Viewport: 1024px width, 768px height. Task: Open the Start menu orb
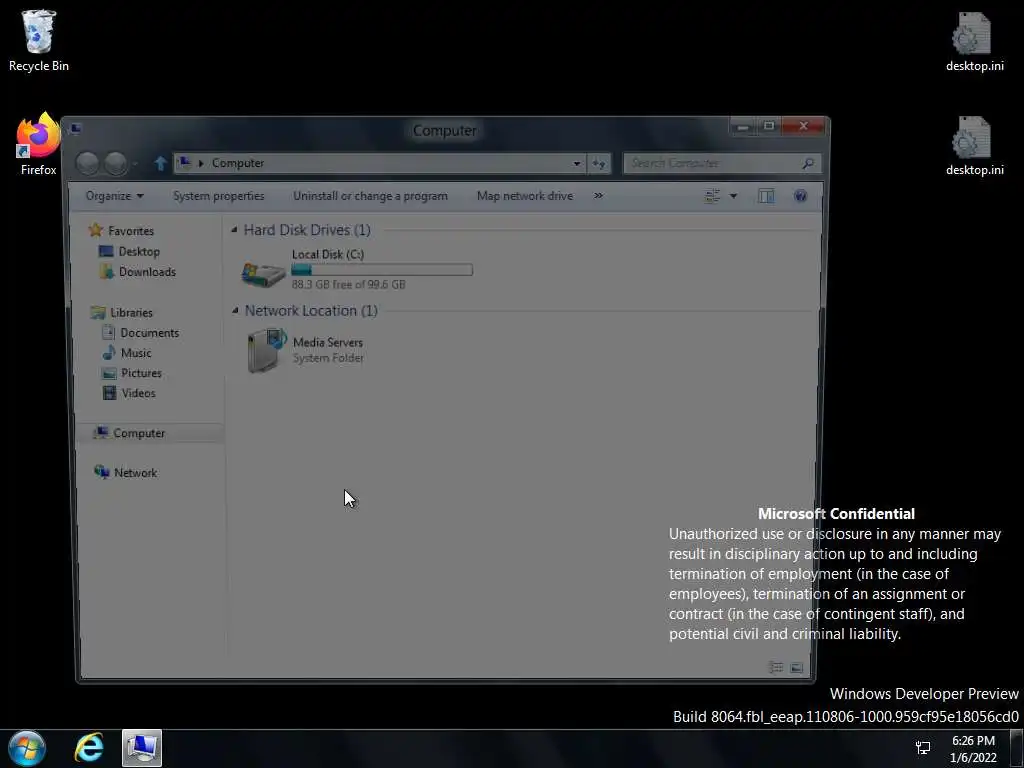click(x=27, y=748)
